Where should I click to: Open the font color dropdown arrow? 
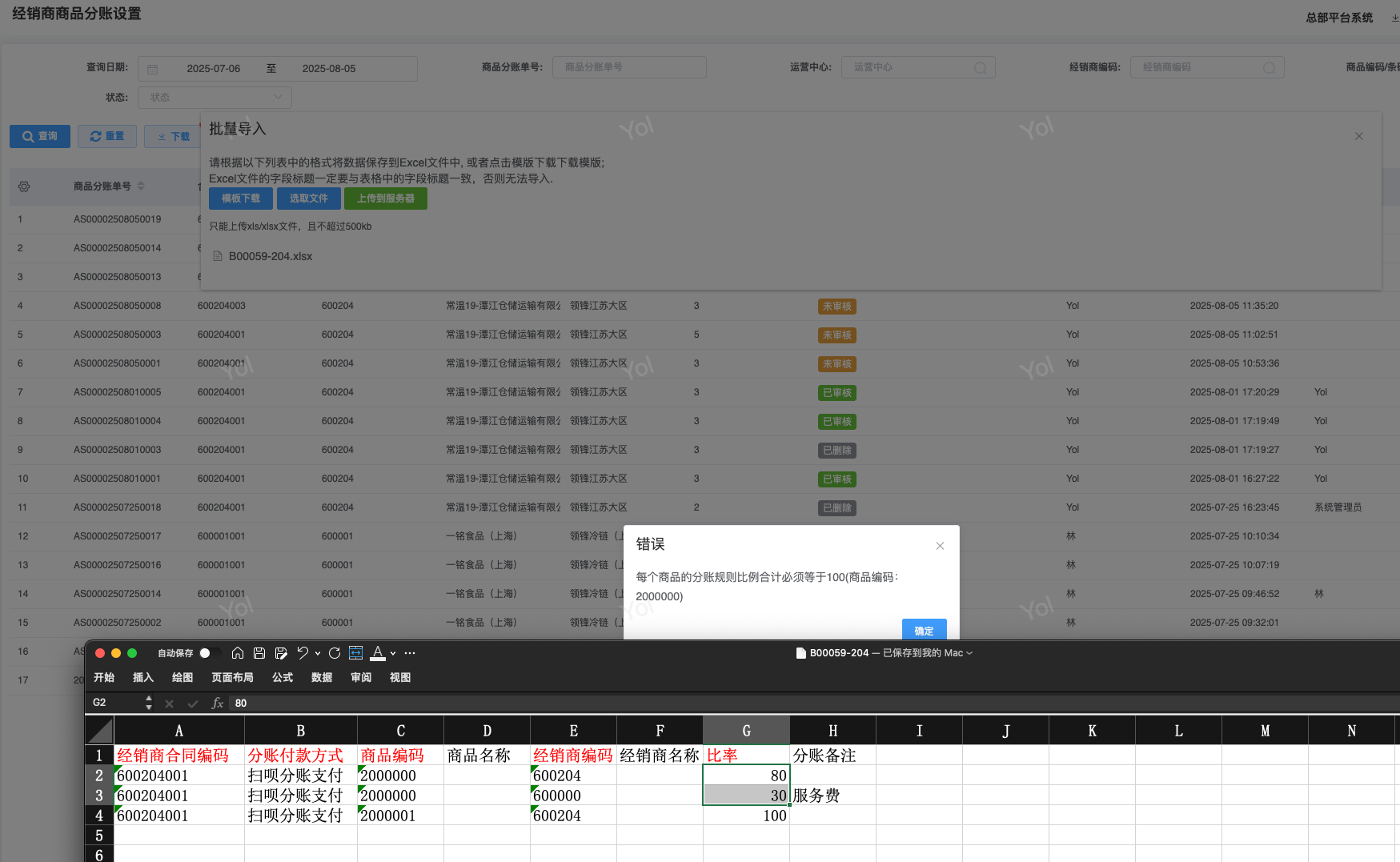pyautogui.click(x=393, y=654)
